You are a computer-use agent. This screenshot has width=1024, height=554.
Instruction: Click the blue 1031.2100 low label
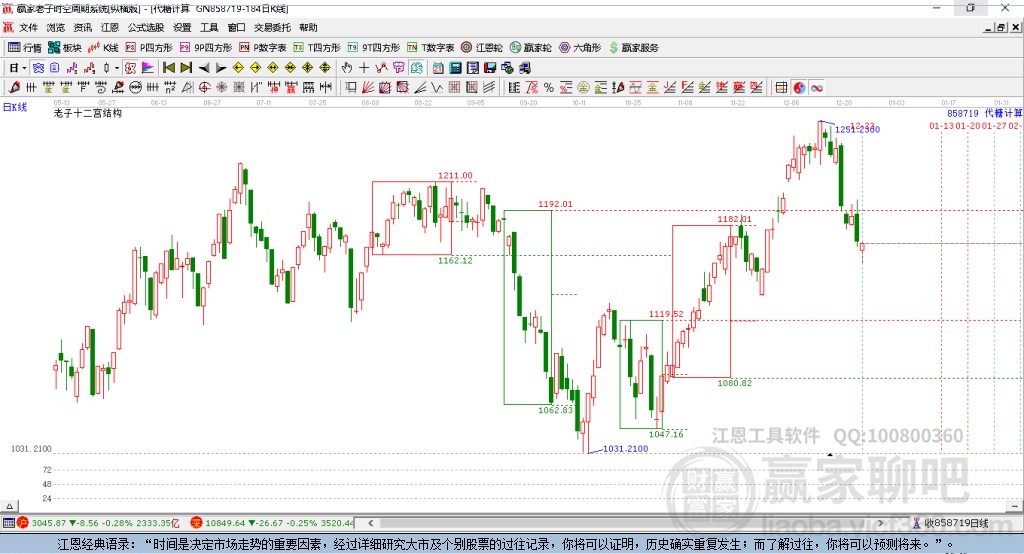click(x=626, y=449)
